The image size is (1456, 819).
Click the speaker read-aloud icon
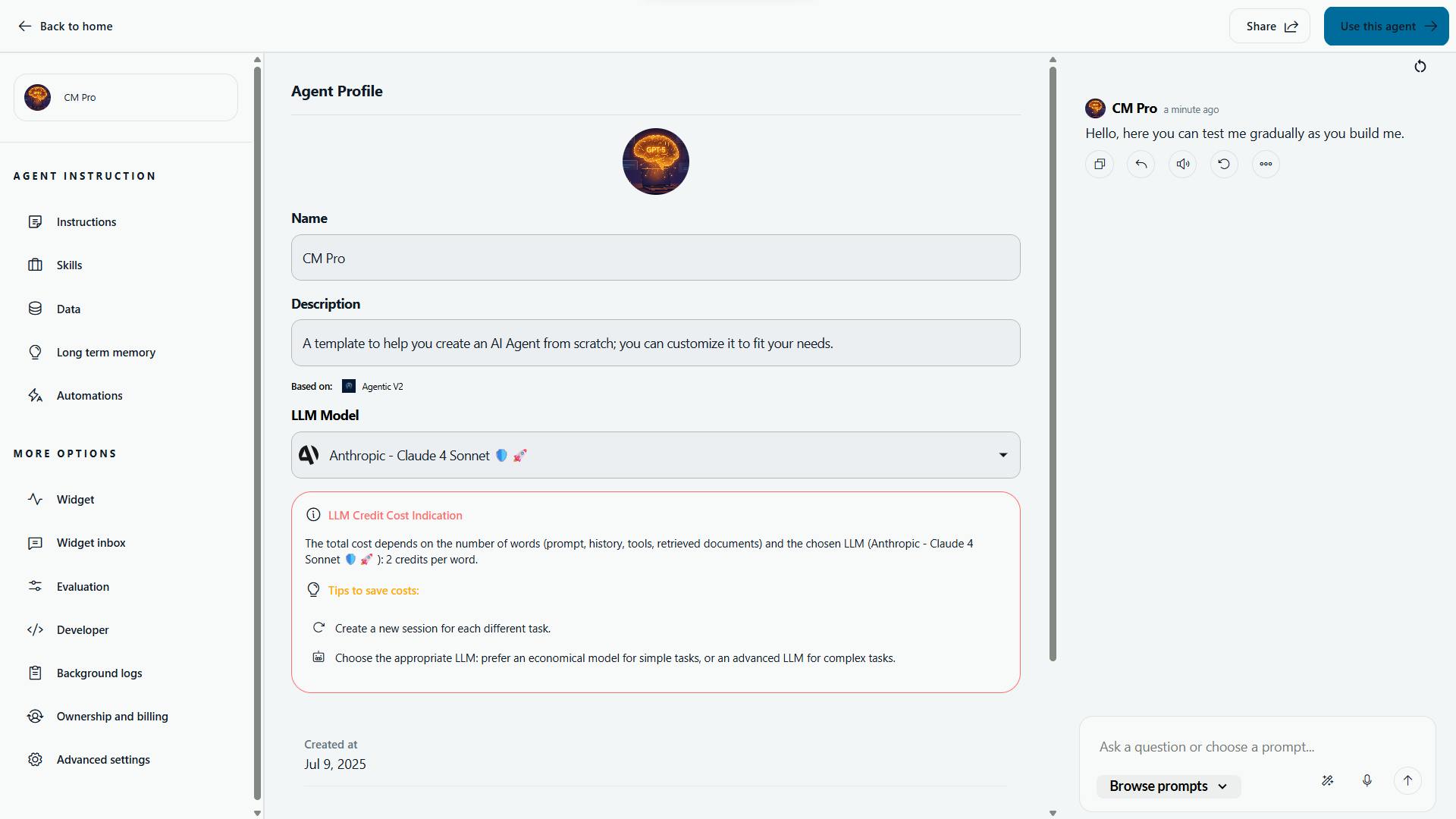click(x=1182, y=164)
